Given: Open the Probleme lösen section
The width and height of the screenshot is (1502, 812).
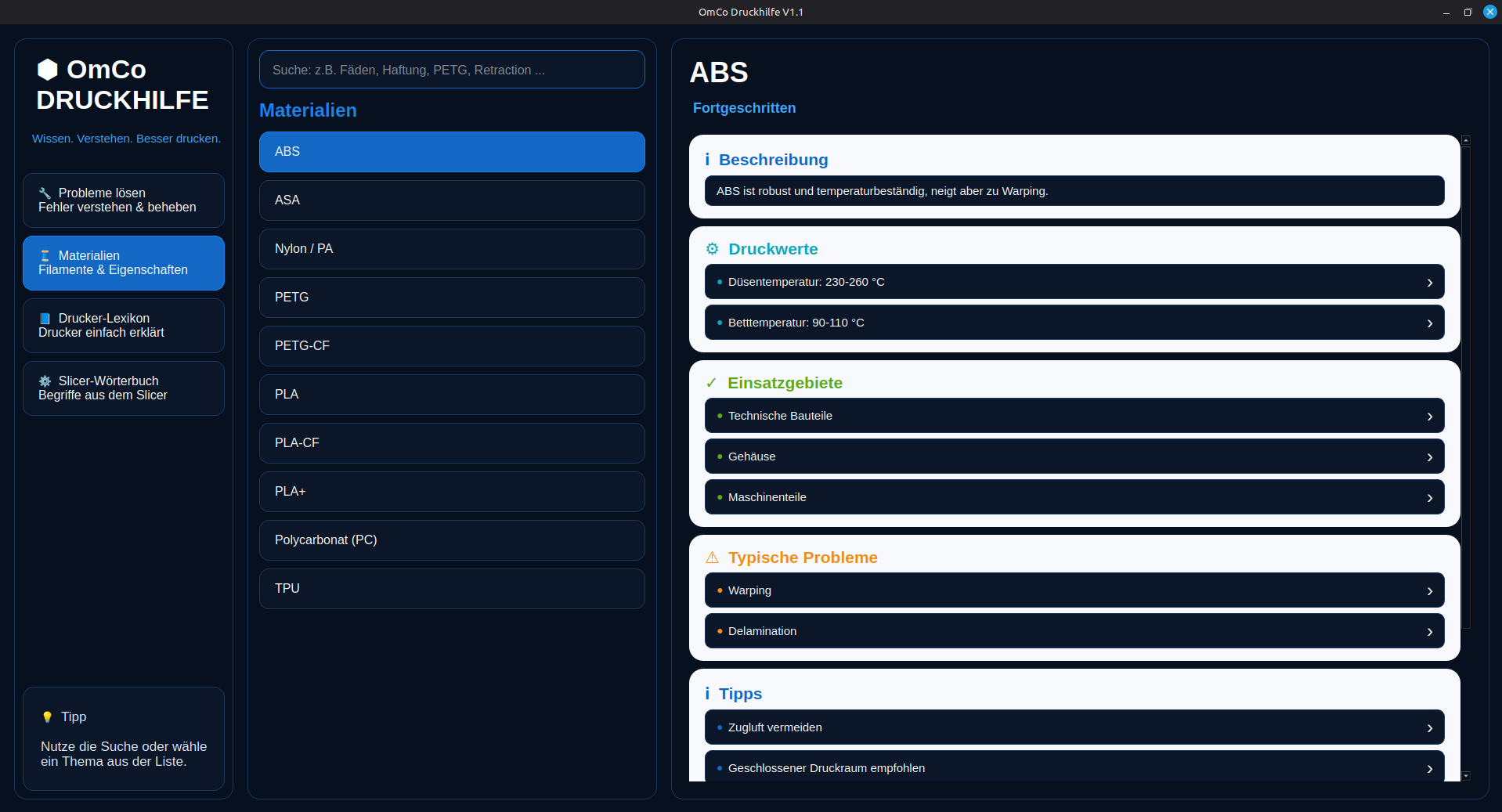Looking at the screenshot, I should (x=124, y=200).
